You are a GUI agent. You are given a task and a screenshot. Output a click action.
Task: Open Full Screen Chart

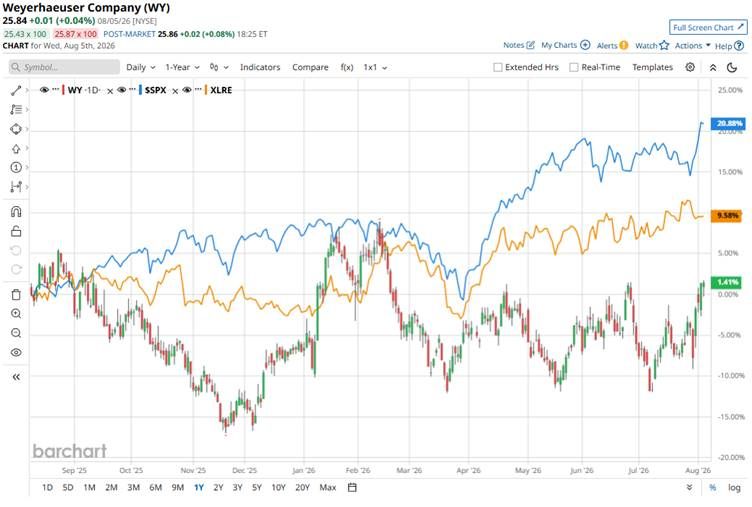[708, 27]
